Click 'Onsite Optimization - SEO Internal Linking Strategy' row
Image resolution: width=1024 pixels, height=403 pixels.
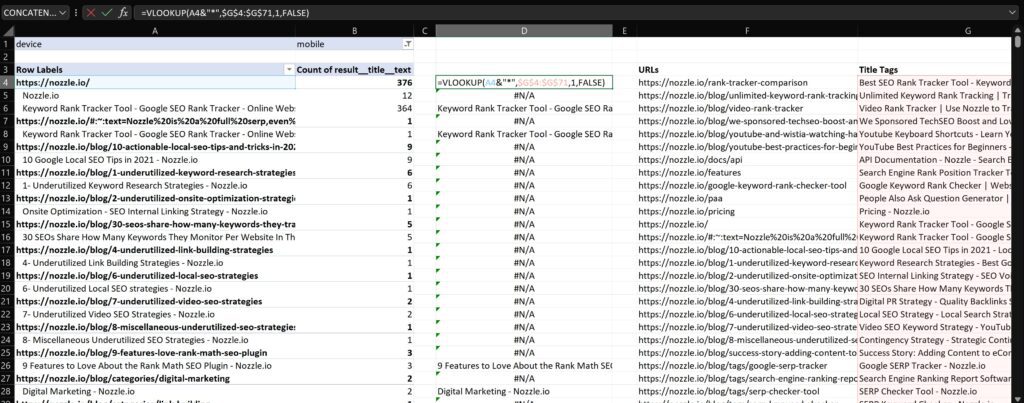(154, 211)
